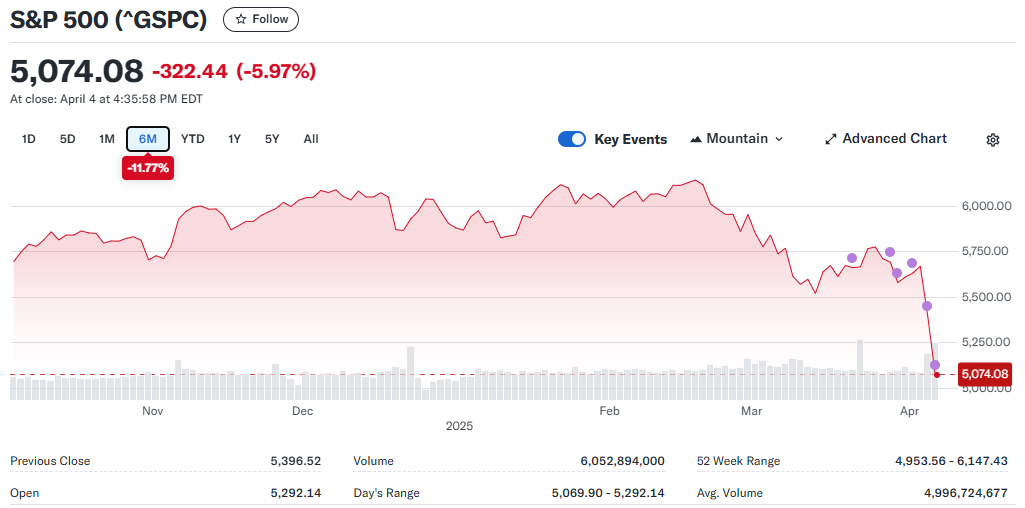Open the Advanced Chart link

click(886, 139)
